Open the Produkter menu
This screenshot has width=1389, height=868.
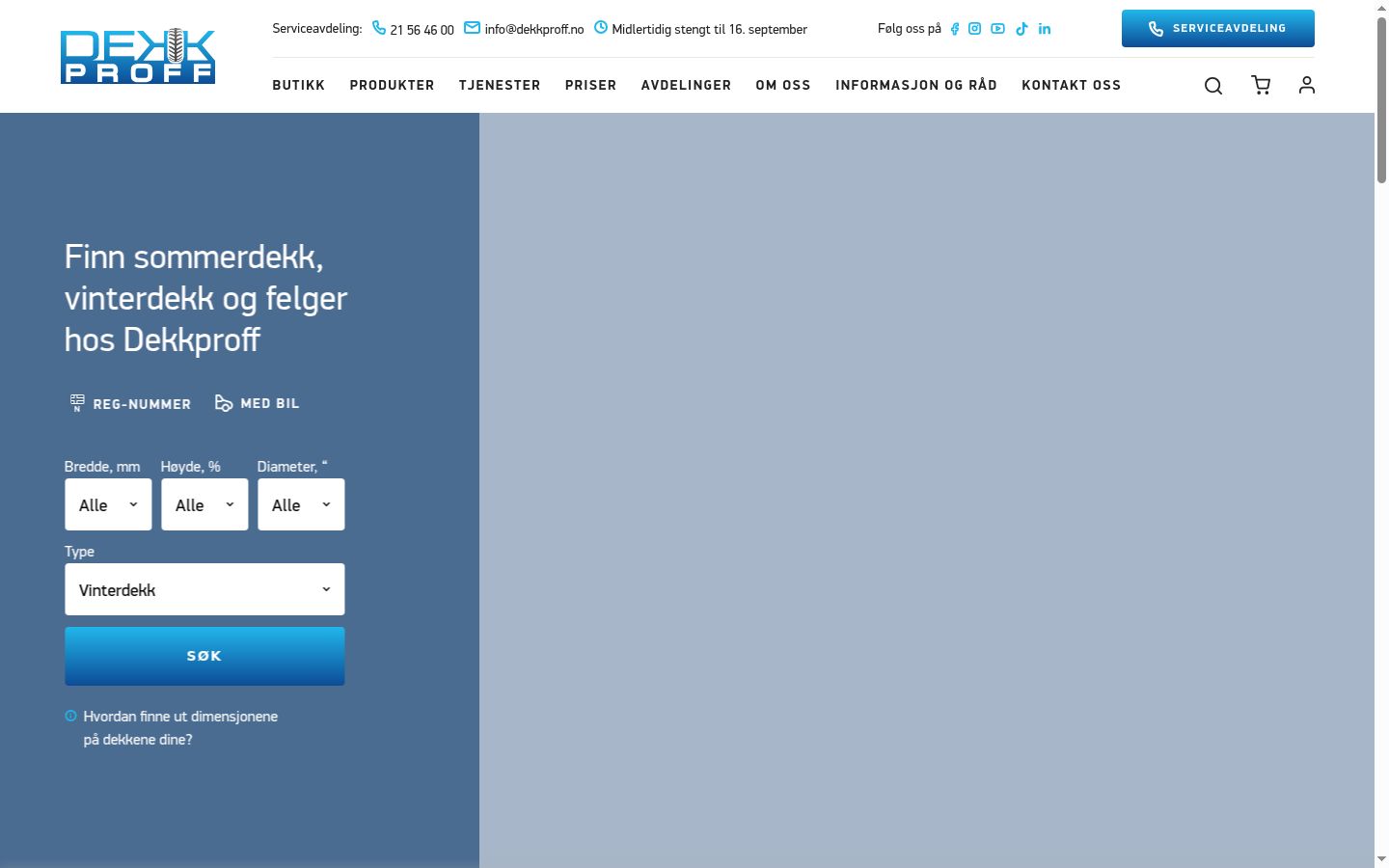393,85
